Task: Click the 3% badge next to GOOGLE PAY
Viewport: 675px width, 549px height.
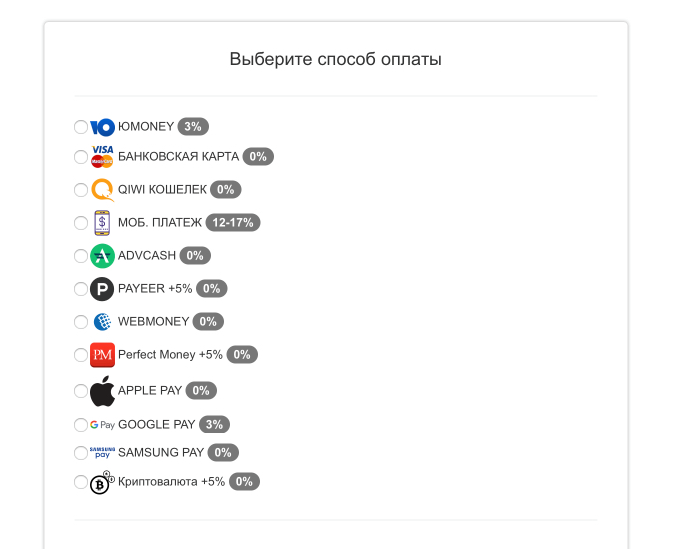Action: 214,425
